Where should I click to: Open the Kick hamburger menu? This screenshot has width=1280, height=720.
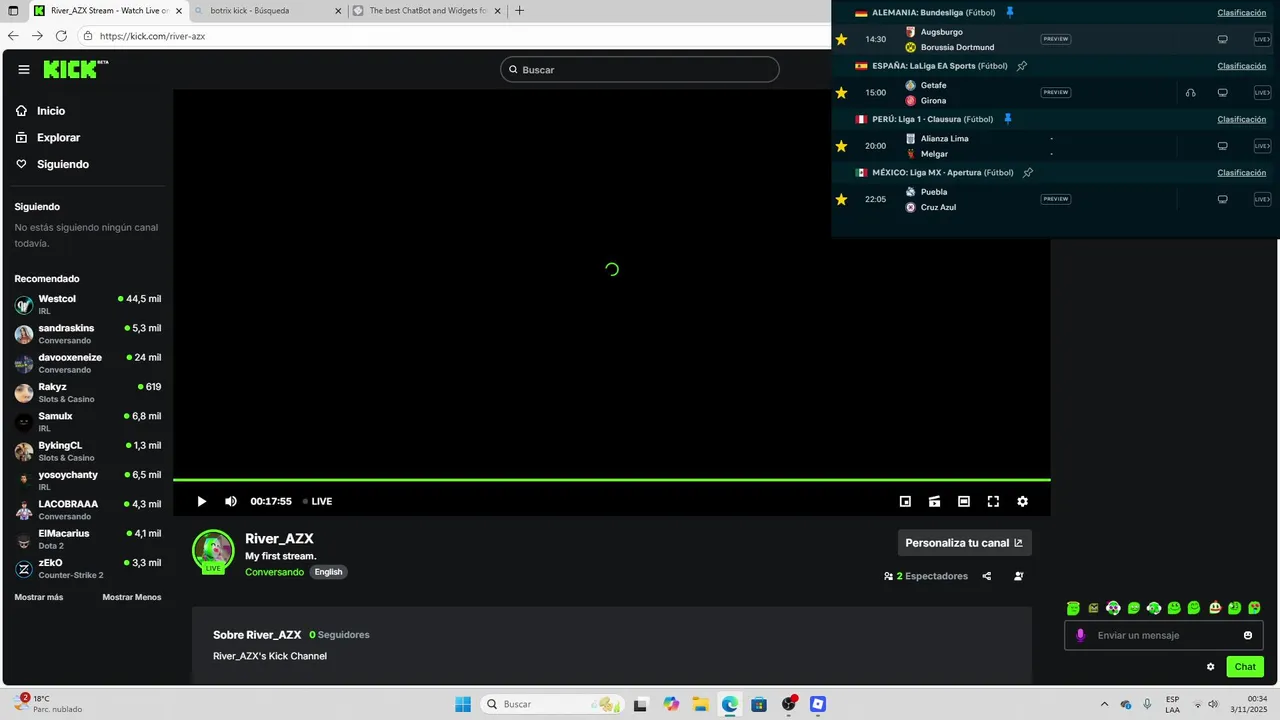(x=24, y=70)
